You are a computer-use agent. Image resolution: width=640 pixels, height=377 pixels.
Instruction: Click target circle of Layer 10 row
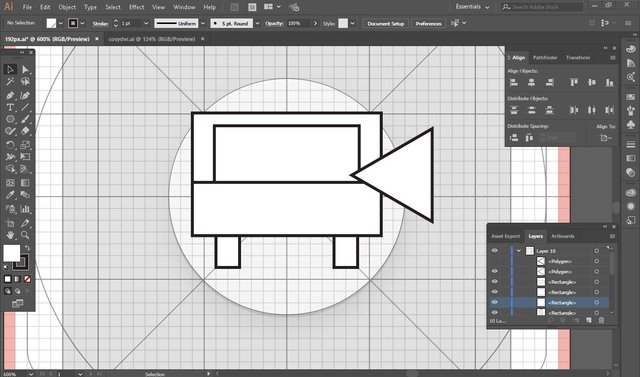point(597,251)
